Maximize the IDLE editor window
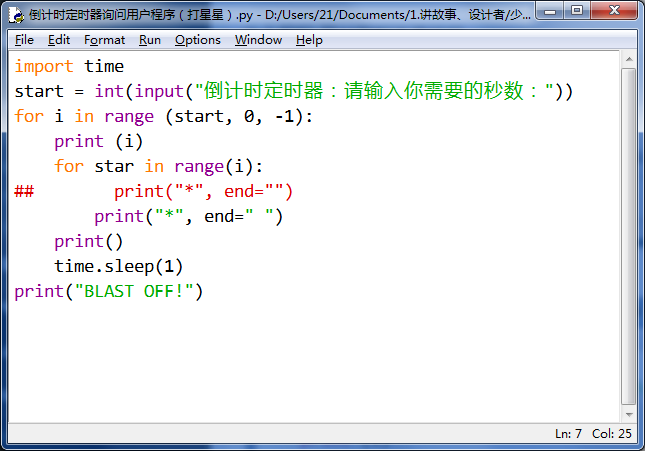645x451 pixels. [x=577, y=11]
